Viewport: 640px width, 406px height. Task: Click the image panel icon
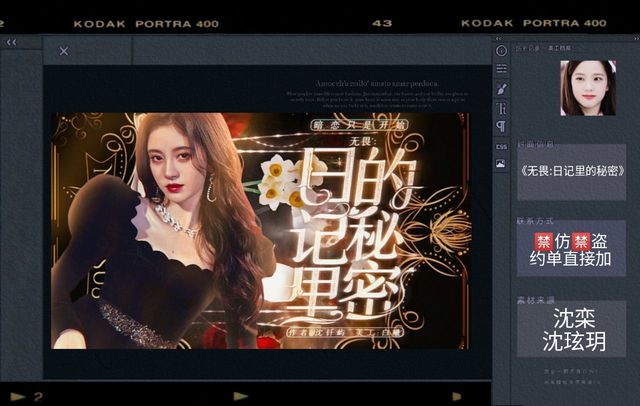[x=501, y=164]
